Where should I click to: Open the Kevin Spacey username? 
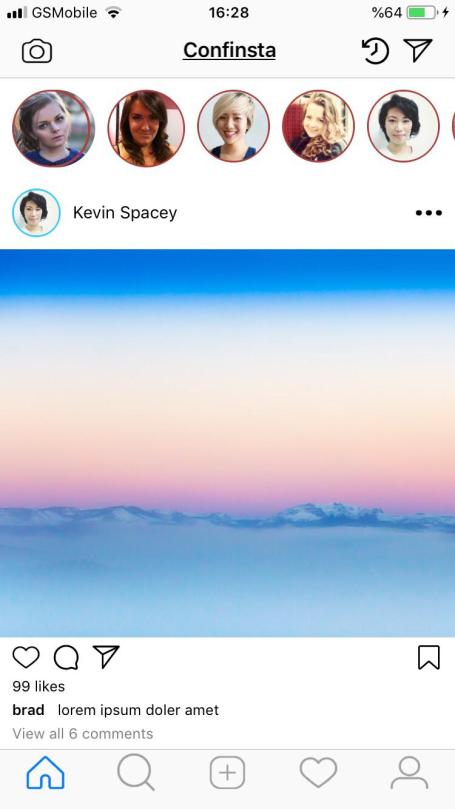point(125,213)
